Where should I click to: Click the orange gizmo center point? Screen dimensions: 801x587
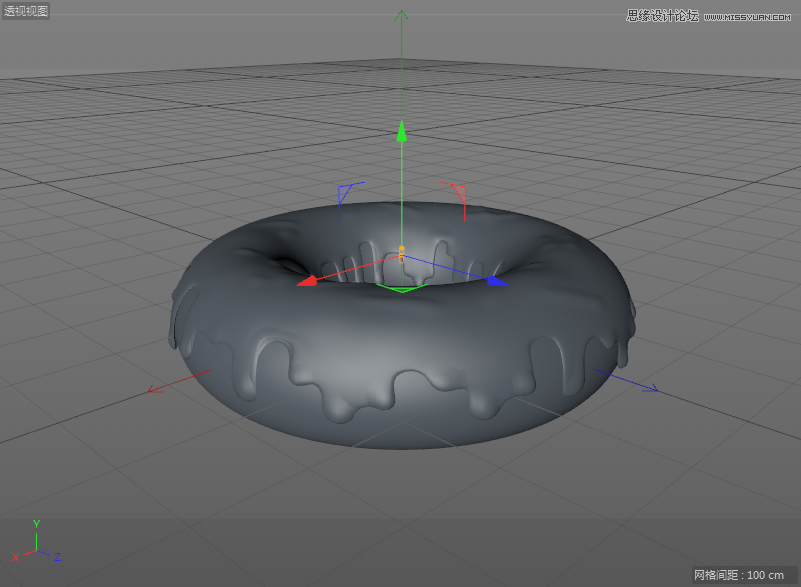click(402, 249)
